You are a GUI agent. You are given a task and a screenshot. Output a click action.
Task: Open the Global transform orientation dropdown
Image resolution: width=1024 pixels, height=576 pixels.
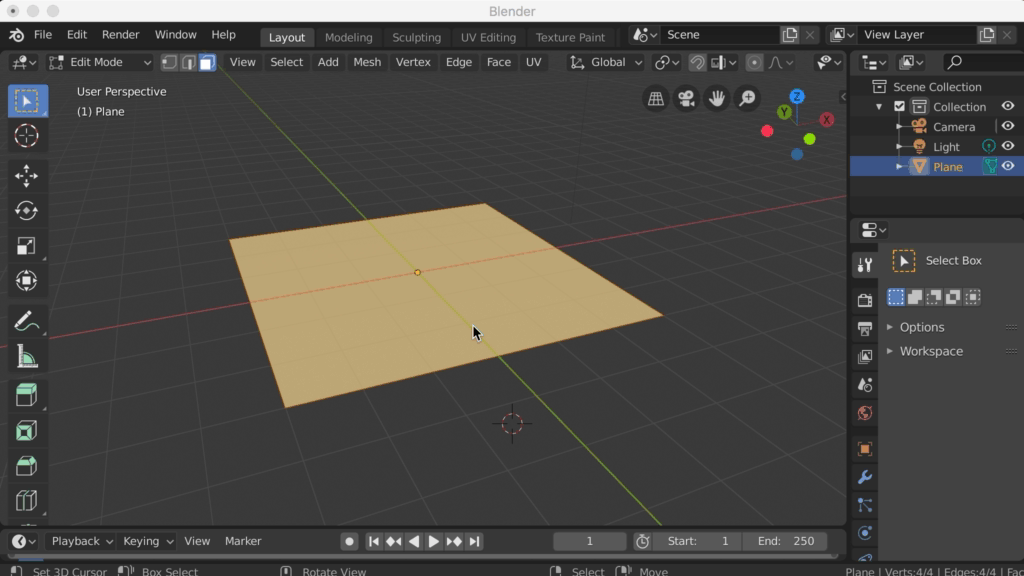tap(606, 62)
